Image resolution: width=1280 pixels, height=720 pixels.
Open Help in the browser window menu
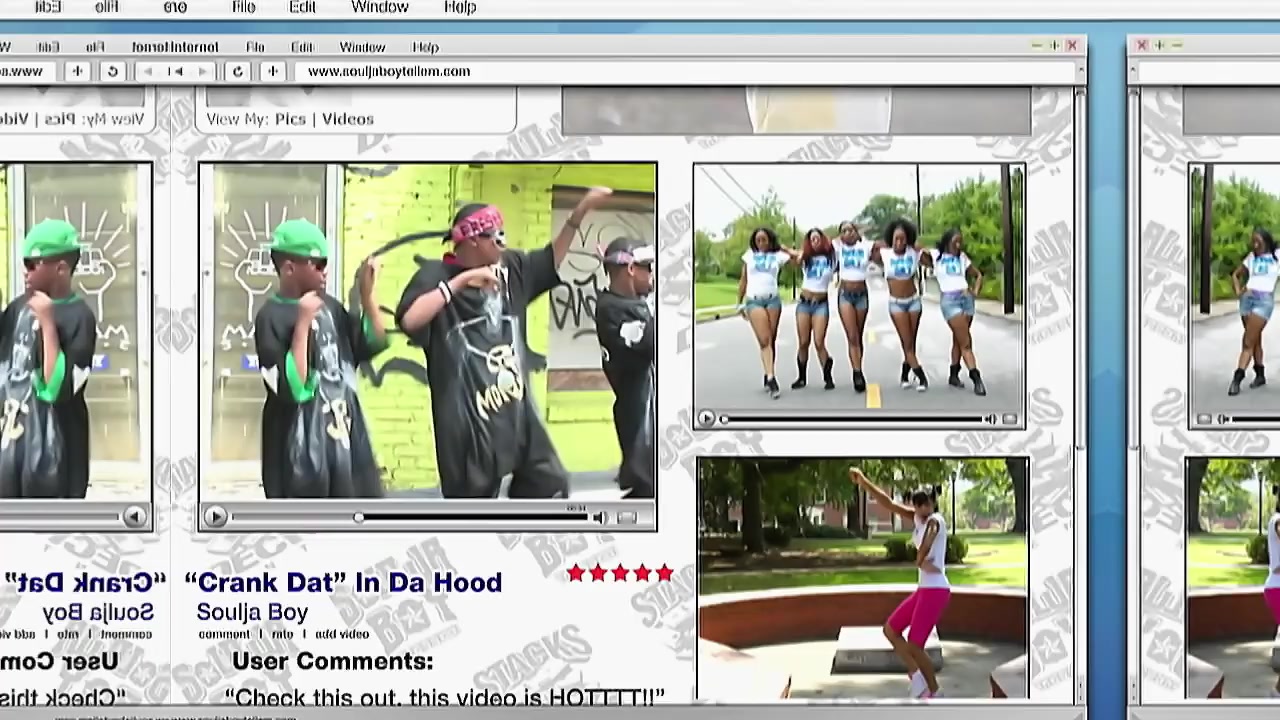click(x=425, y=47)
